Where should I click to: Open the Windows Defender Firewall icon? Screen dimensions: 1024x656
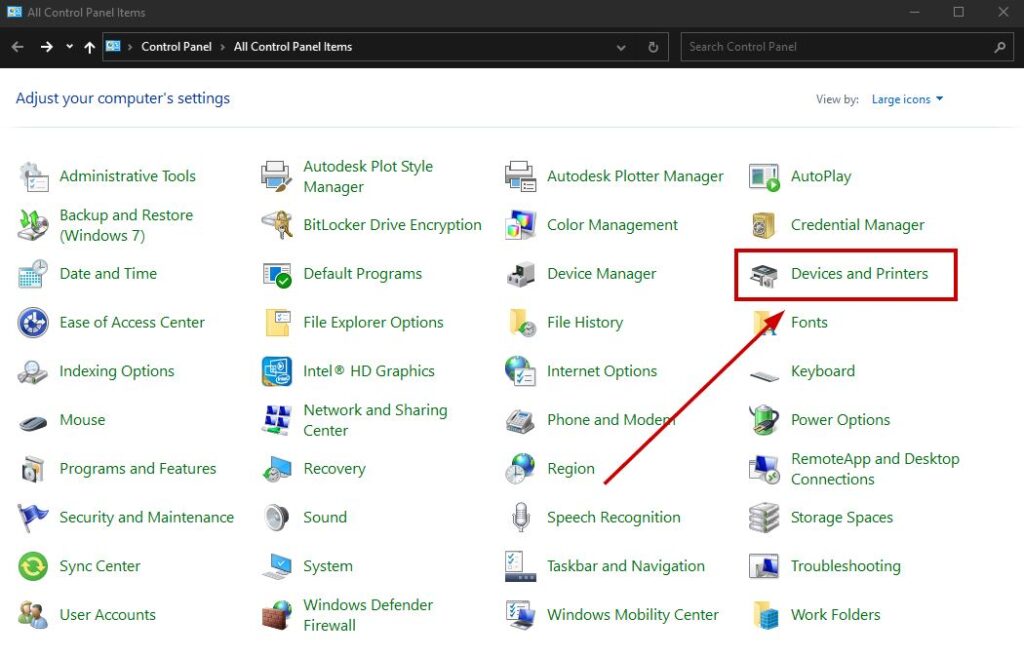[277, 615]
